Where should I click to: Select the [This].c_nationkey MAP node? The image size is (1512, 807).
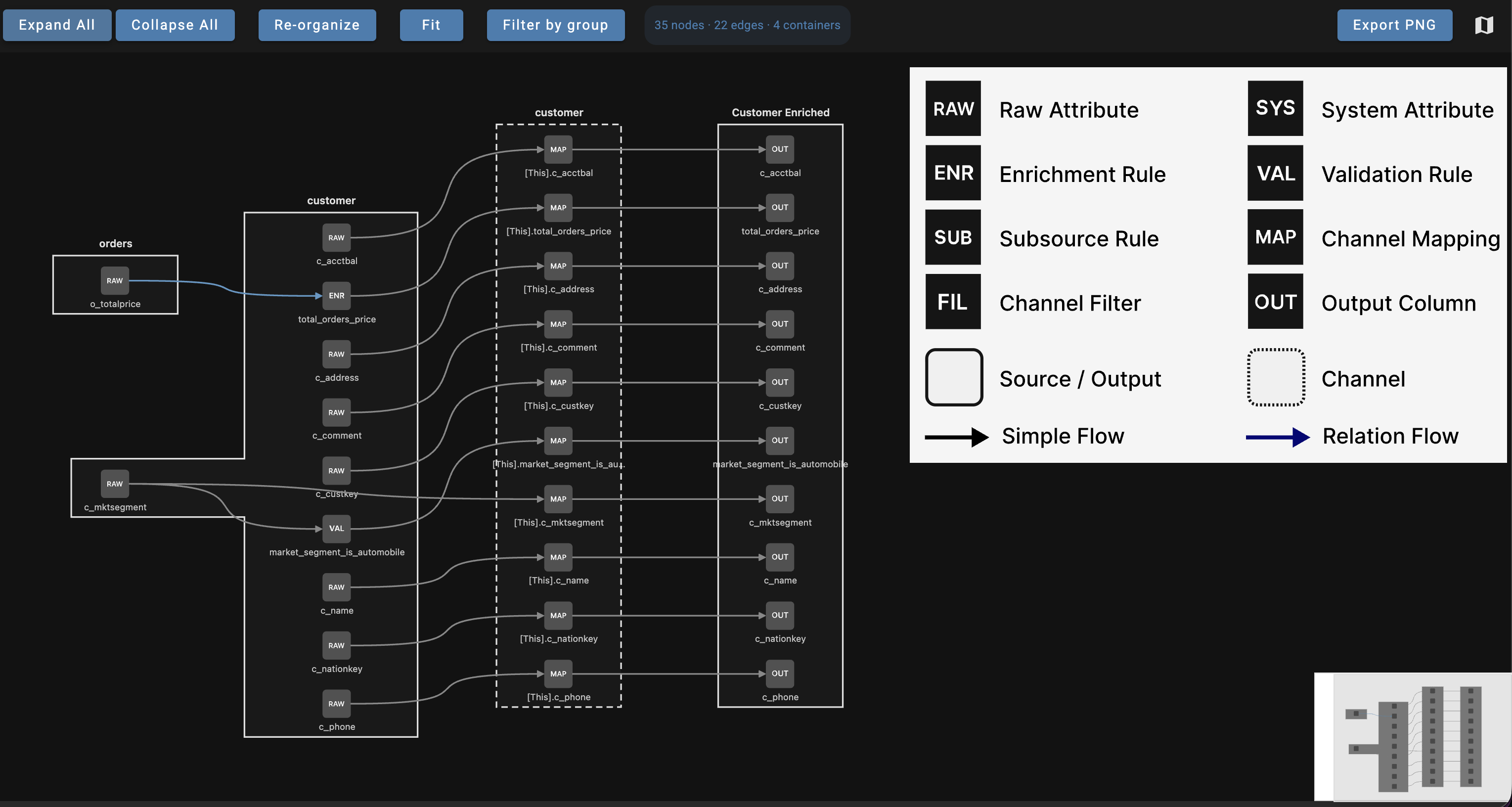[x=558, y=616]
